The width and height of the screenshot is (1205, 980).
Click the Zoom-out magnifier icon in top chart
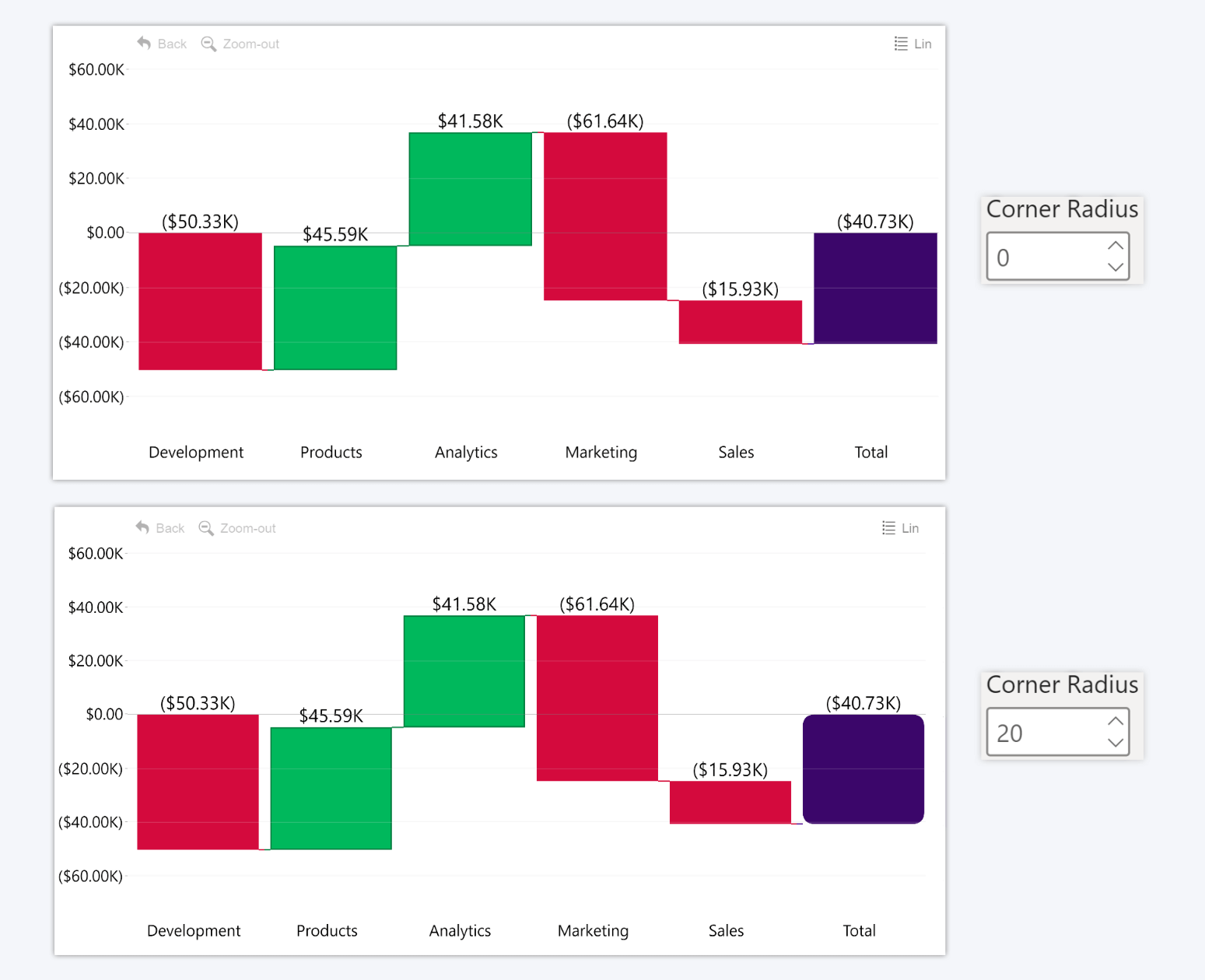coord(208,44)
